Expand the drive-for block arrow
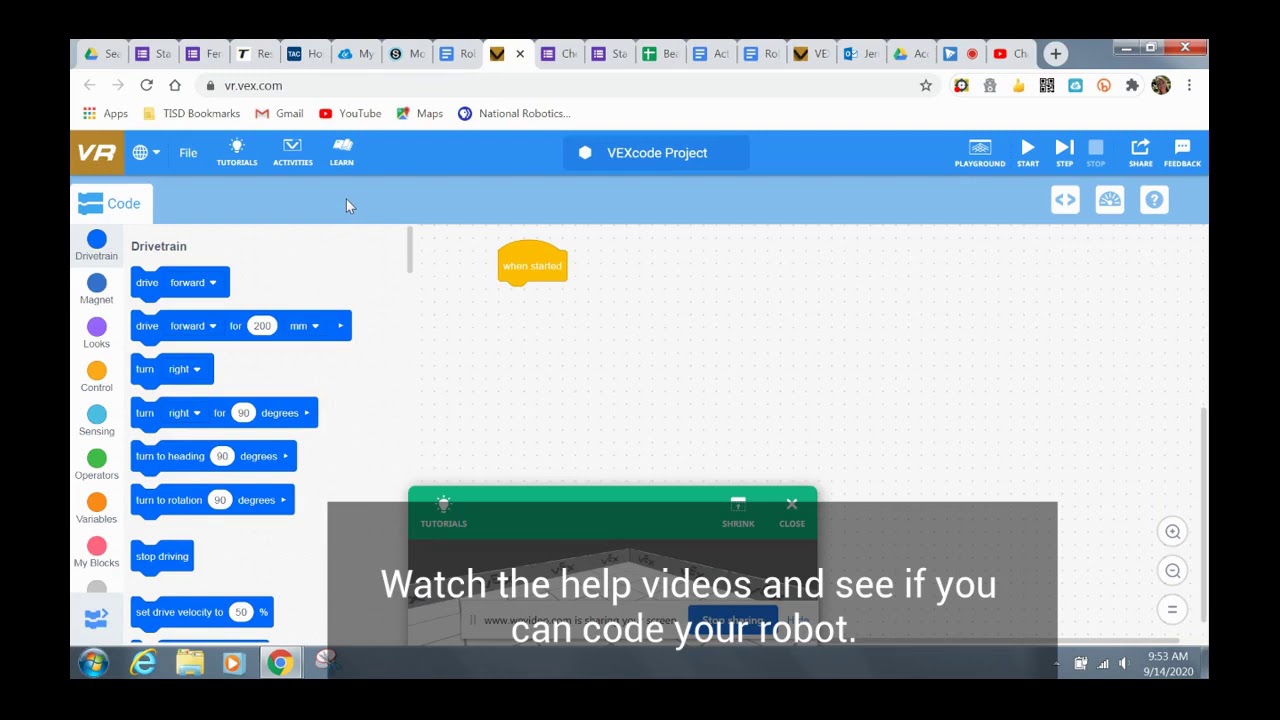1280x720 pixels. (x=340, y=326)
